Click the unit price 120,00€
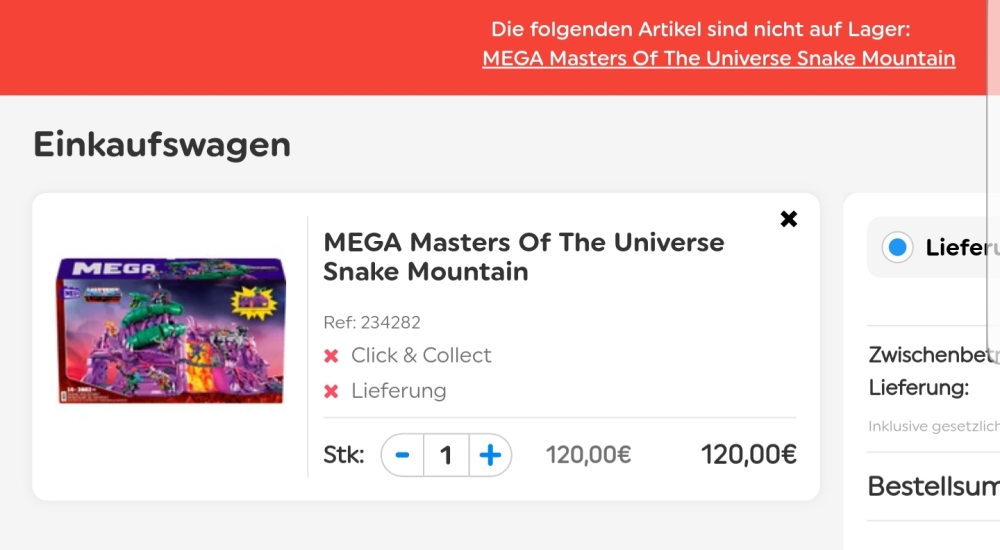Image resolution: width=1000 pixels, height=550 pixels. [588, 455]
